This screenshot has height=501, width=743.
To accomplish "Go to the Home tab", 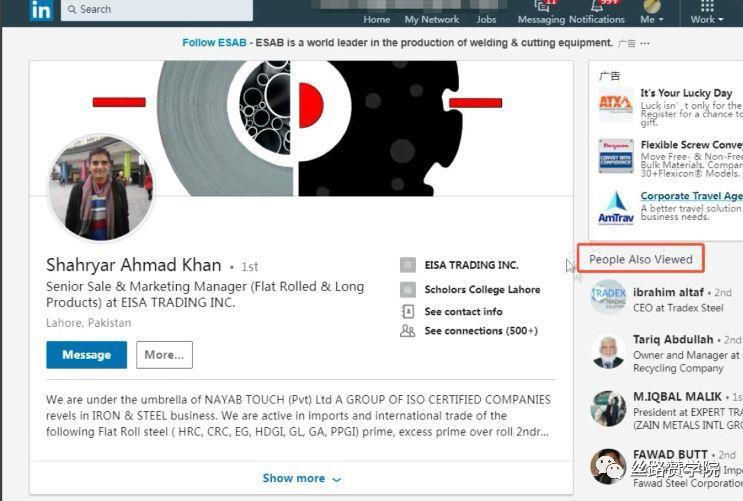I will [377, 19].
